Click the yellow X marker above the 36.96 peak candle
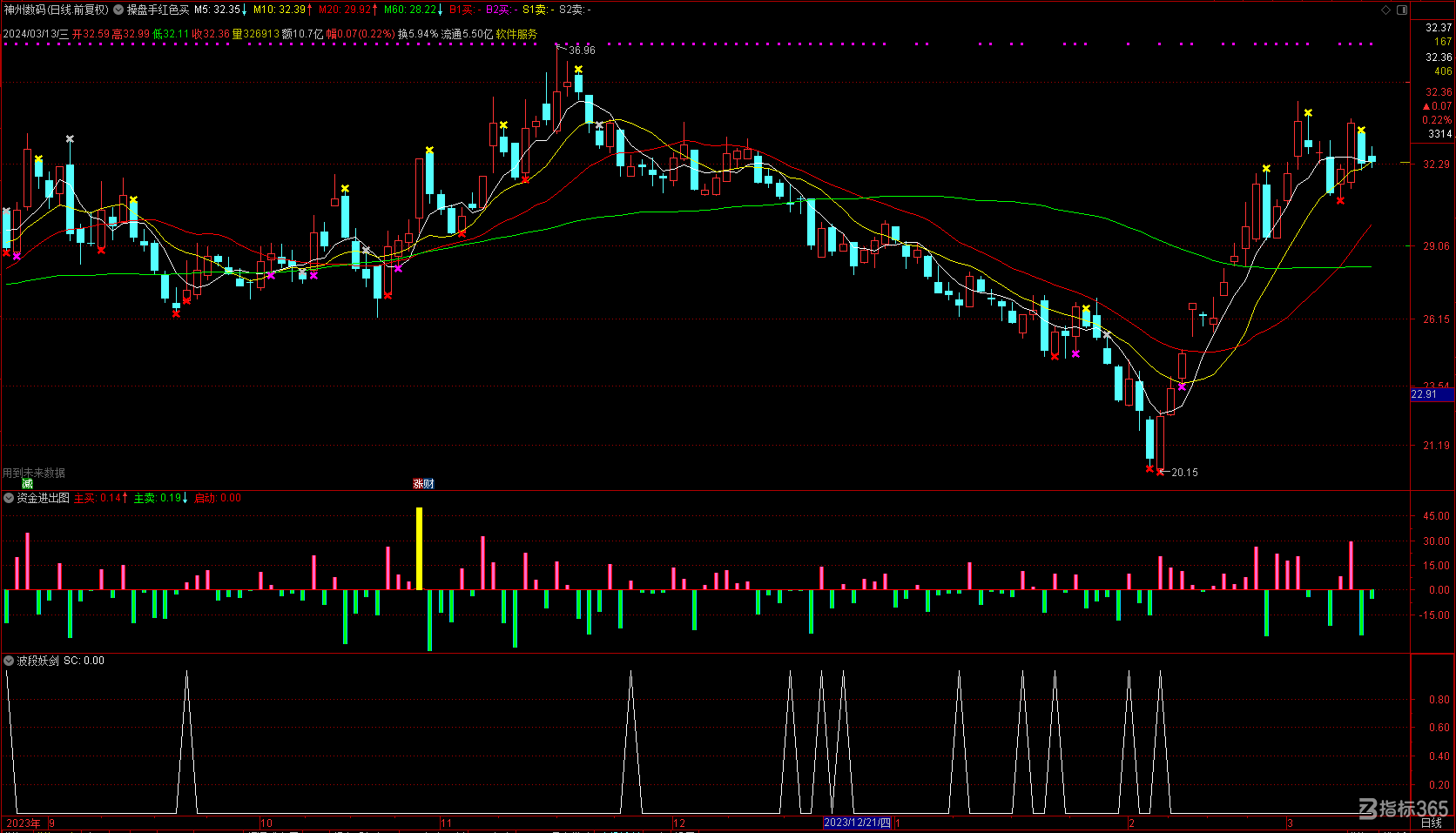Image resolution: width=1456 pixels, height=833 pixels. (x=578, y=69)
